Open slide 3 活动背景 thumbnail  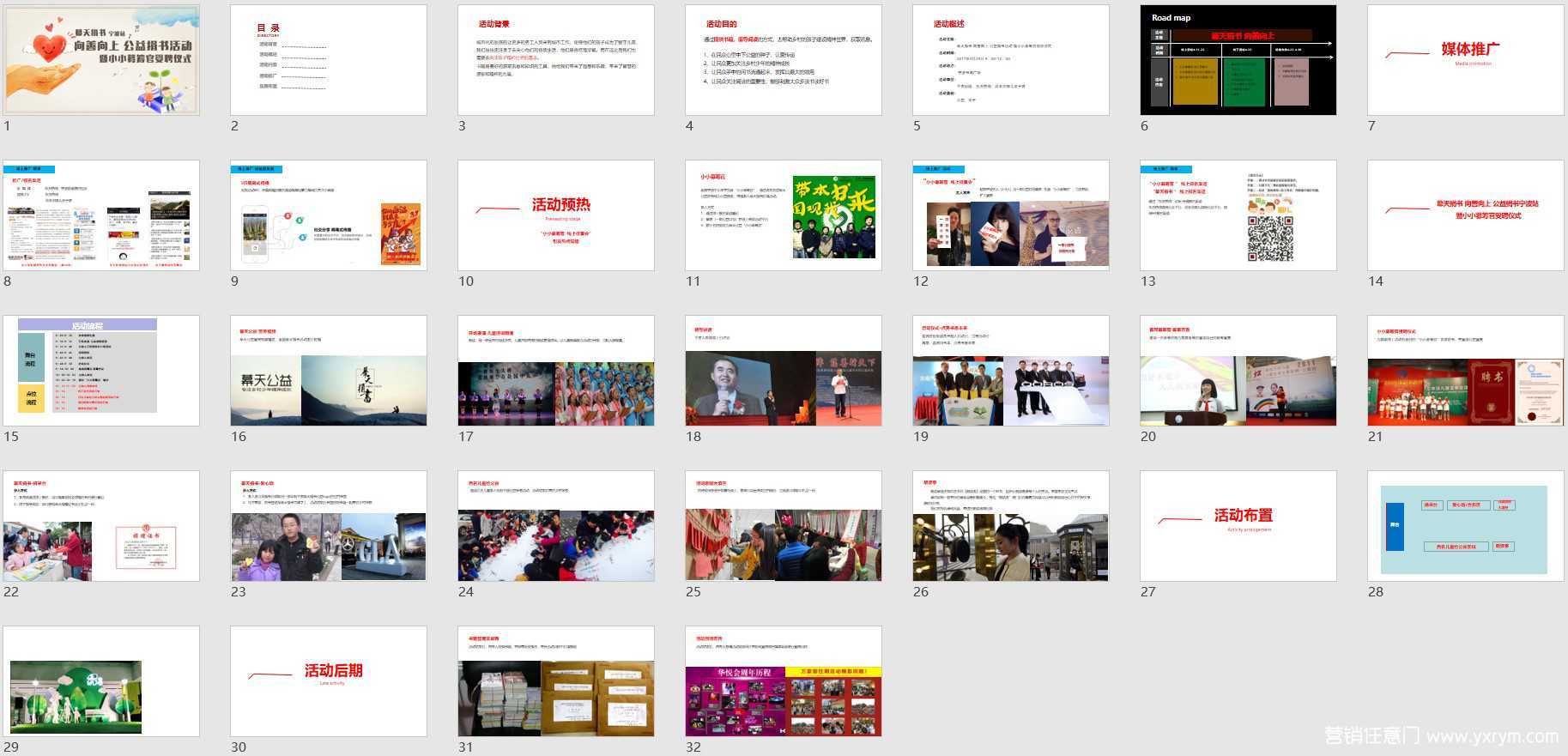coord(556,60)
